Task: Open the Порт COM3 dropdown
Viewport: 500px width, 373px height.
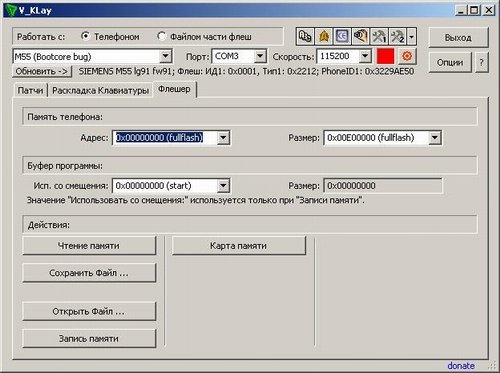Action: click(260, 56)
